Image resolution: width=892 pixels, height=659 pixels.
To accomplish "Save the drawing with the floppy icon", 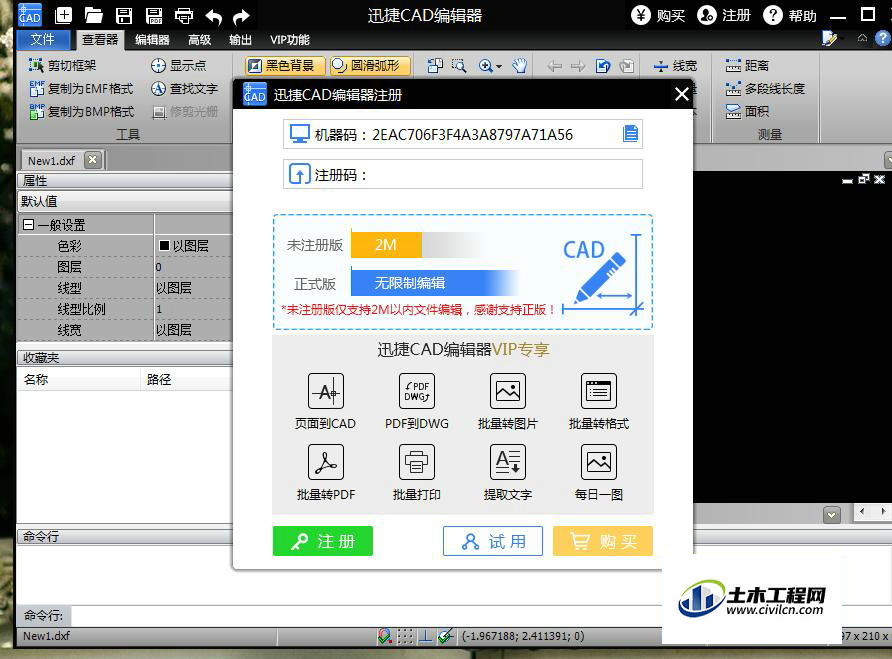I will (x=123, y=15).
